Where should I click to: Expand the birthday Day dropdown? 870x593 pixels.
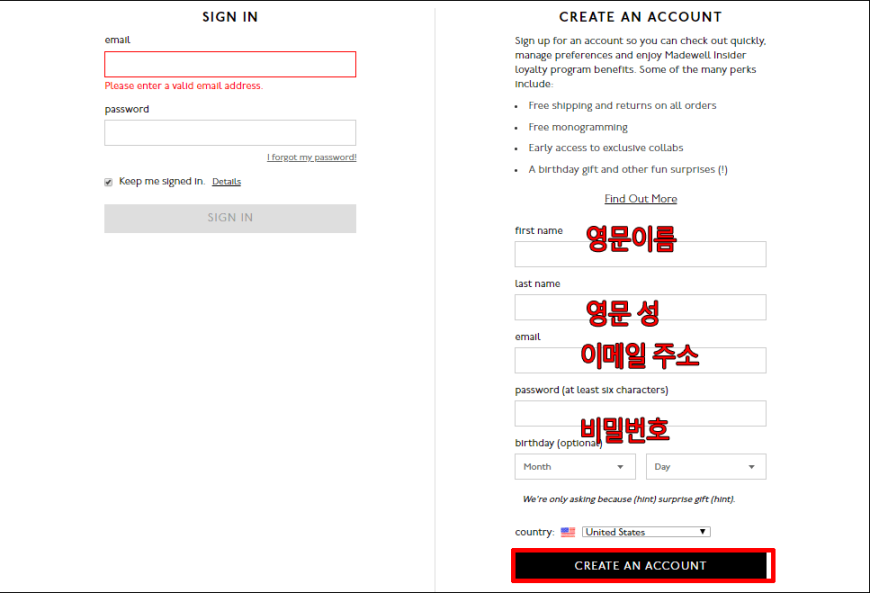click(x=706, y=467)
